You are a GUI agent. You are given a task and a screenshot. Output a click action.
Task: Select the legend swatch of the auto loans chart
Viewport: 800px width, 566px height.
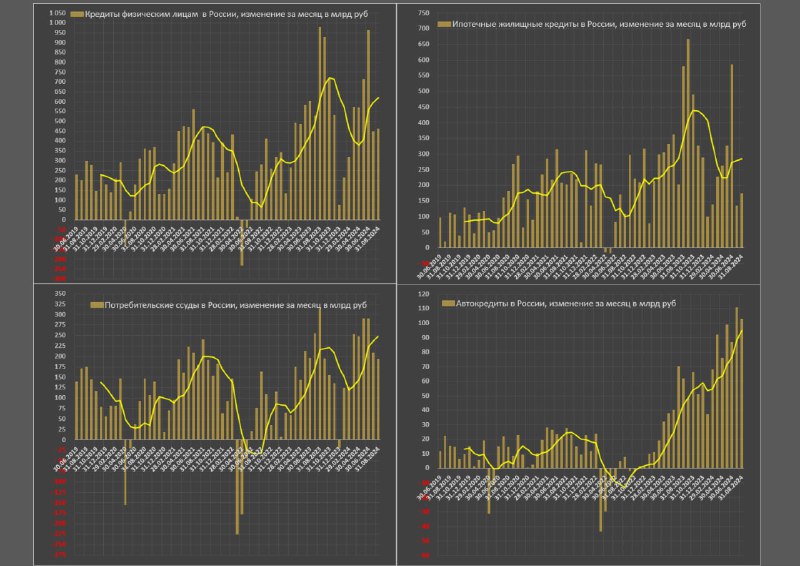pos(448,303)
